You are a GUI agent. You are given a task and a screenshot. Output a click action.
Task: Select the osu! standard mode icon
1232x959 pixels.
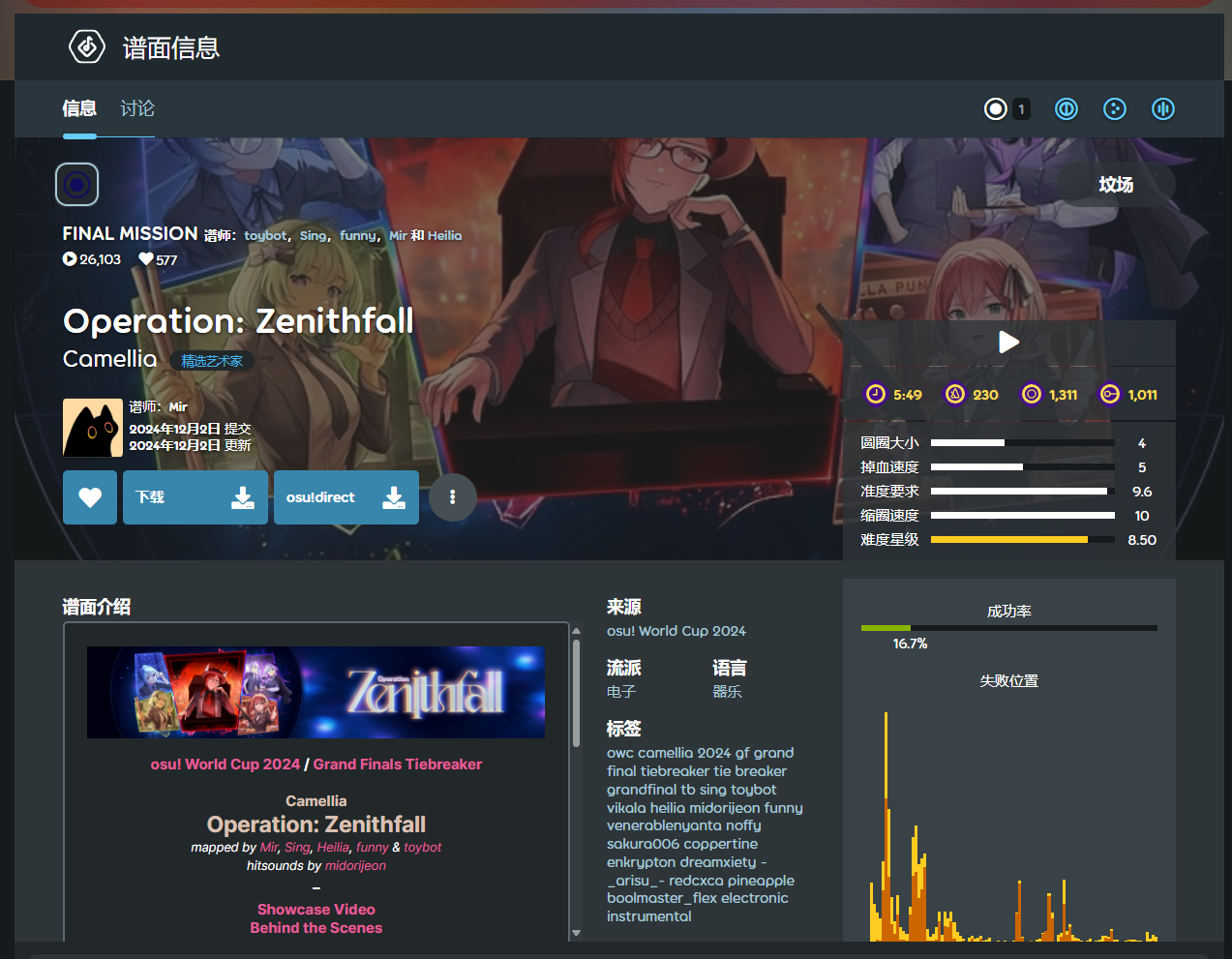point(996,109)
